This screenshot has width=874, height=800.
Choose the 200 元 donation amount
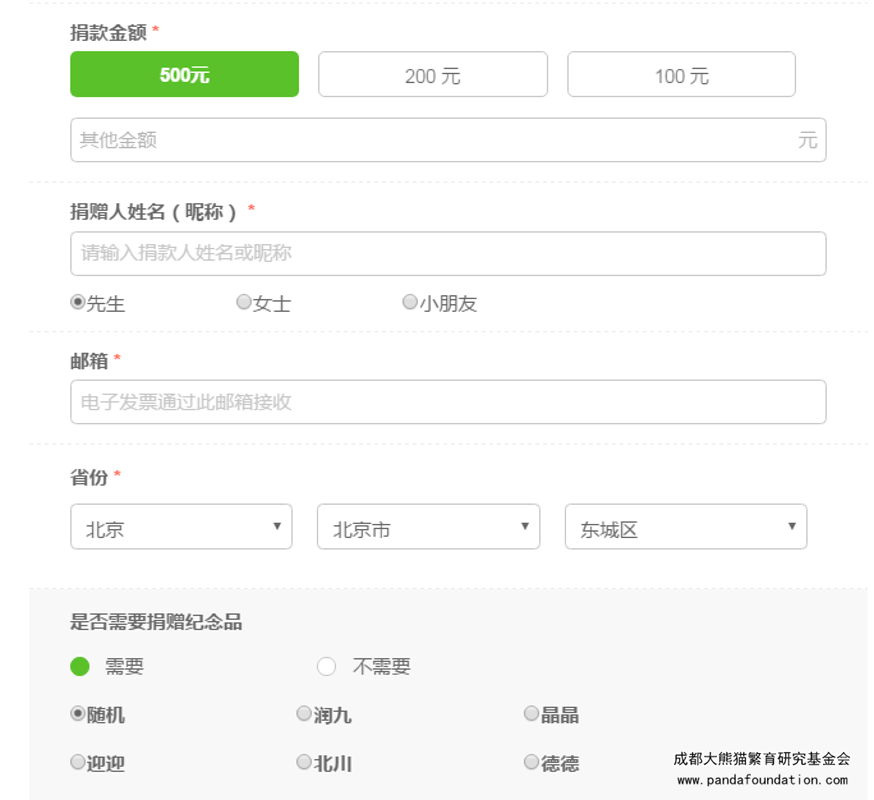coord(432,75)
